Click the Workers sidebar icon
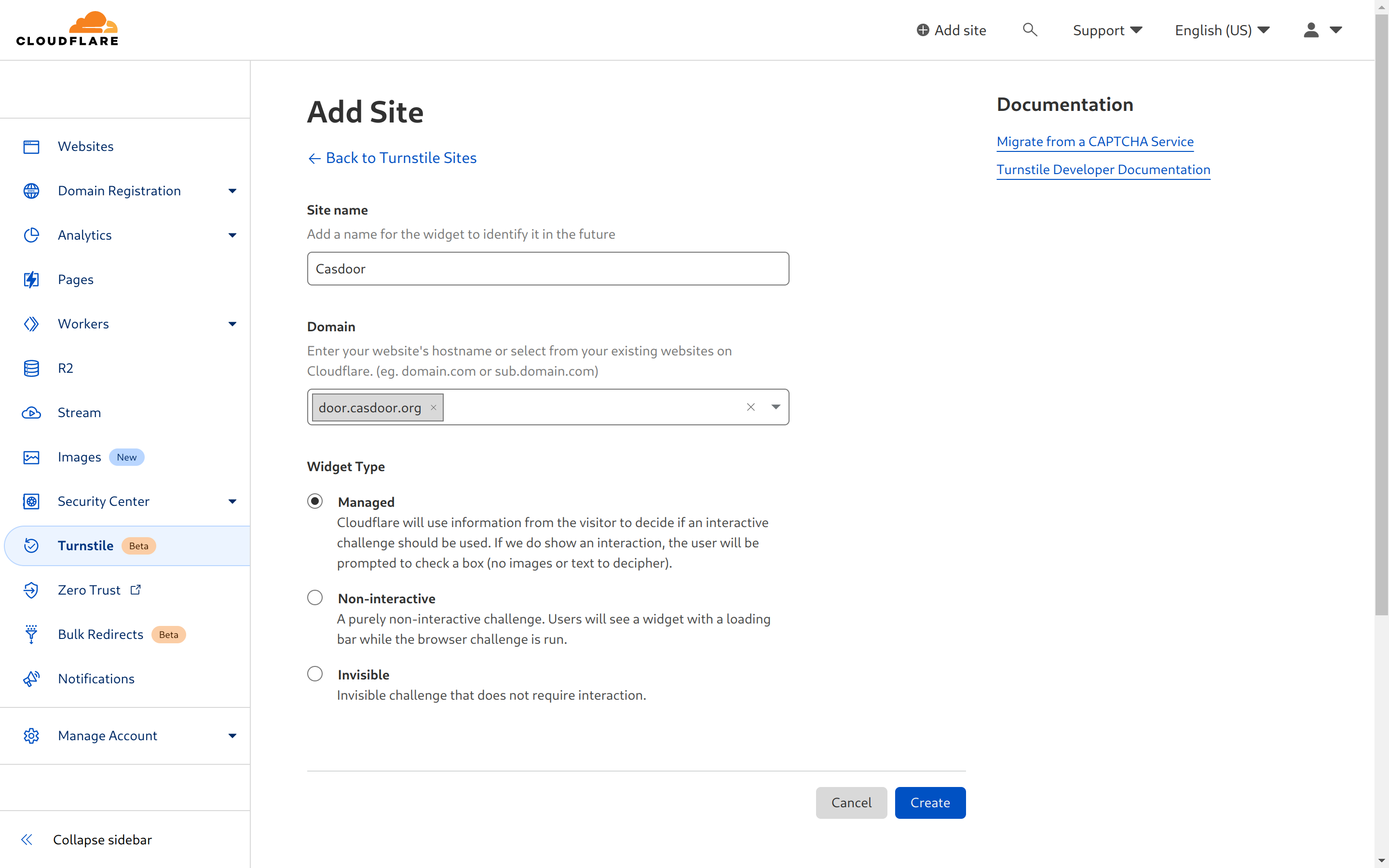Image resolution: width=1389 pixels, height=868 pixels. point(31,324)
